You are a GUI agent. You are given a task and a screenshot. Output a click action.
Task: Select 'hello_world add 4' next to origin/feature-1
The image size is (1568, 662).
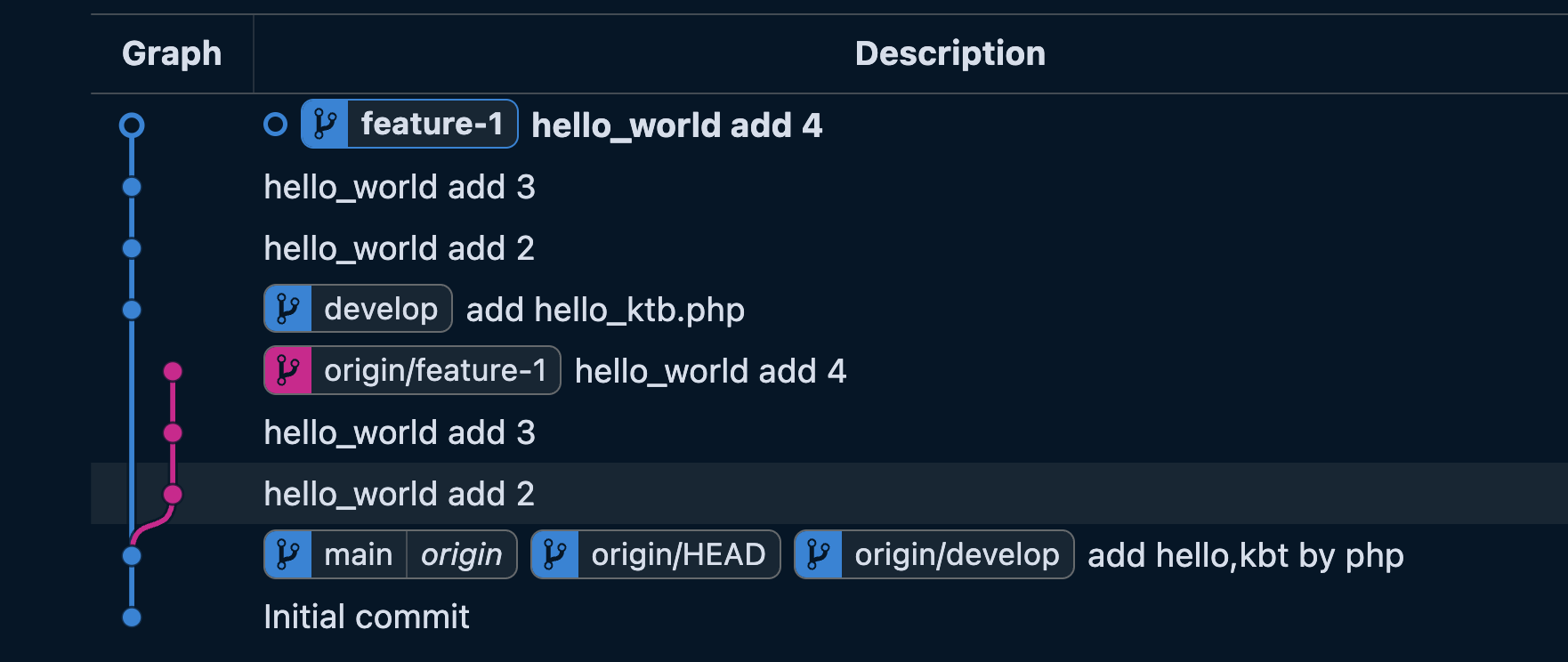[711, 371]
